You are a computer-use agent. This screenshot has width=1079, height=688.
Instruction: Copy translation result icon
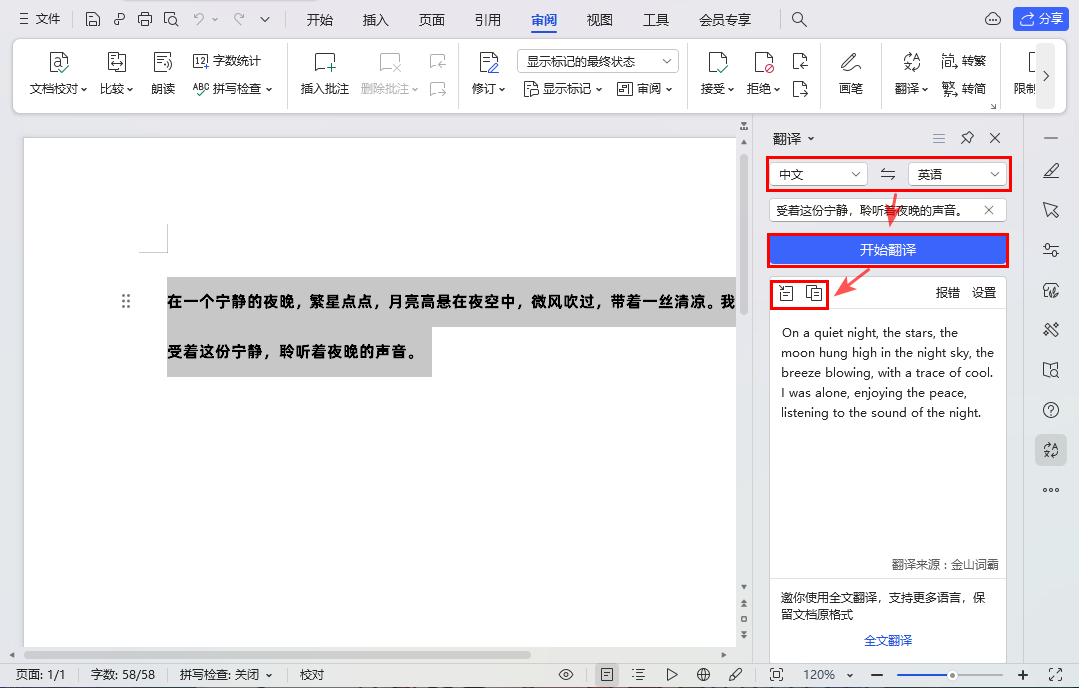814,293
